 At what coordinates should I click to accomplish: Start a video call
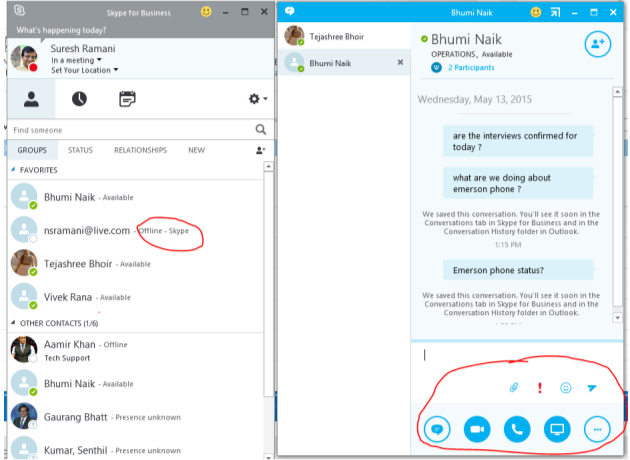pos(477,429)
